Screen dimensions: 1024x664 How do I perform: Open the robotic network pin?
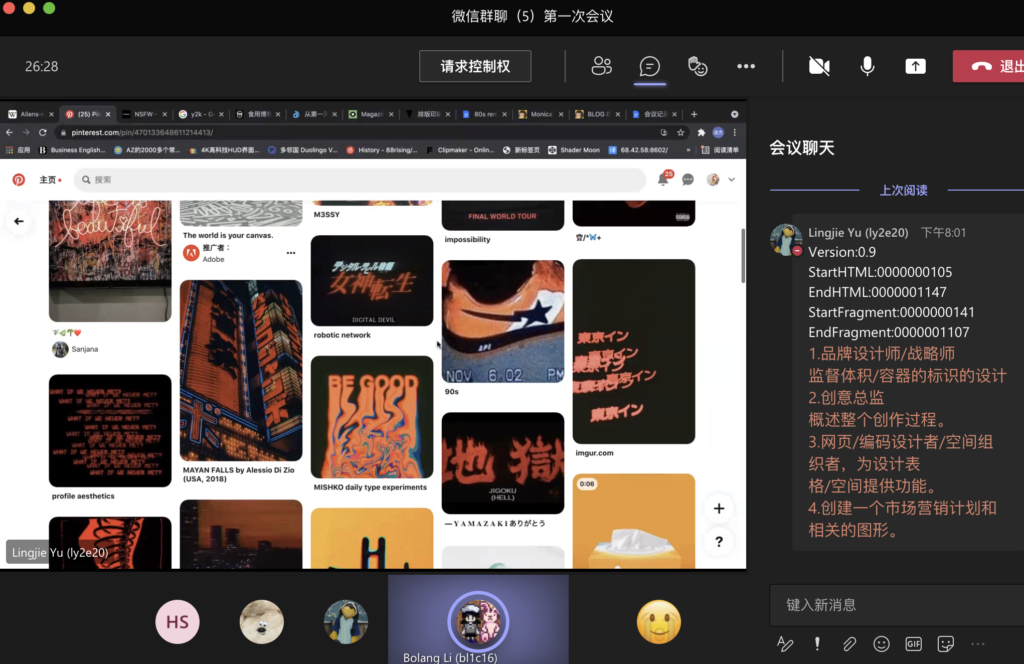[372, 281]
